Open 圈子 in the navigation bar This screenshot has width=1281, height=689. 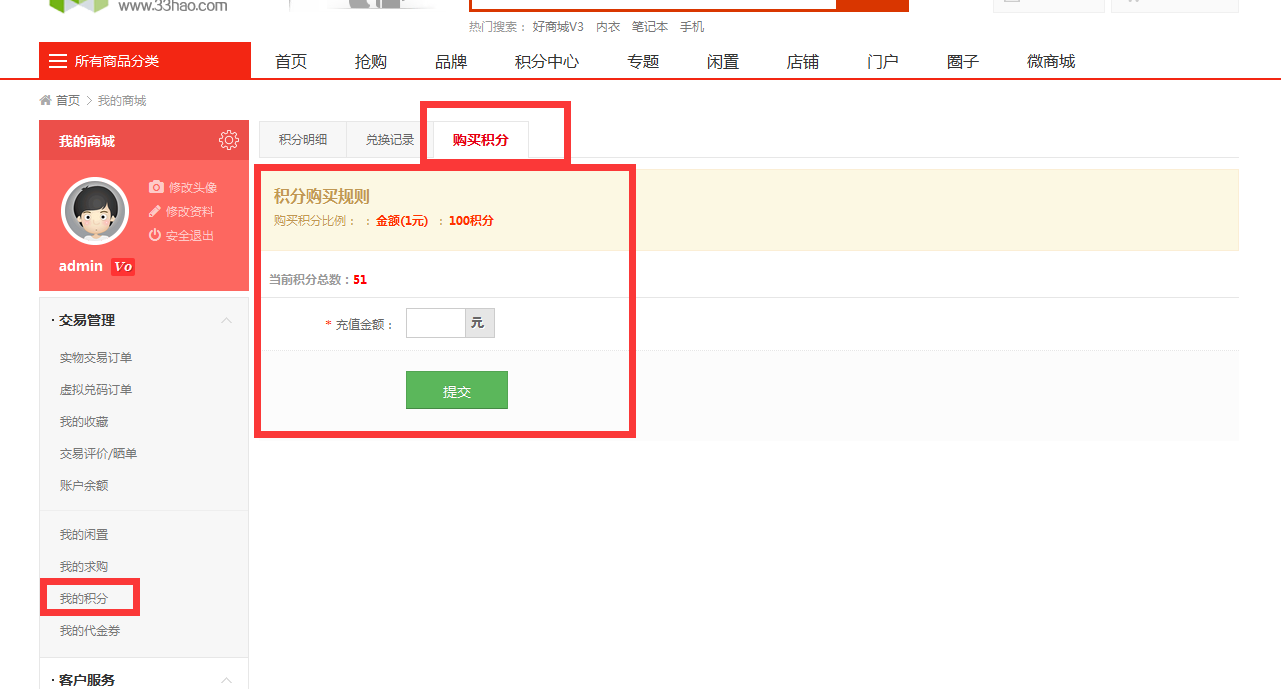tap(963, 61)
